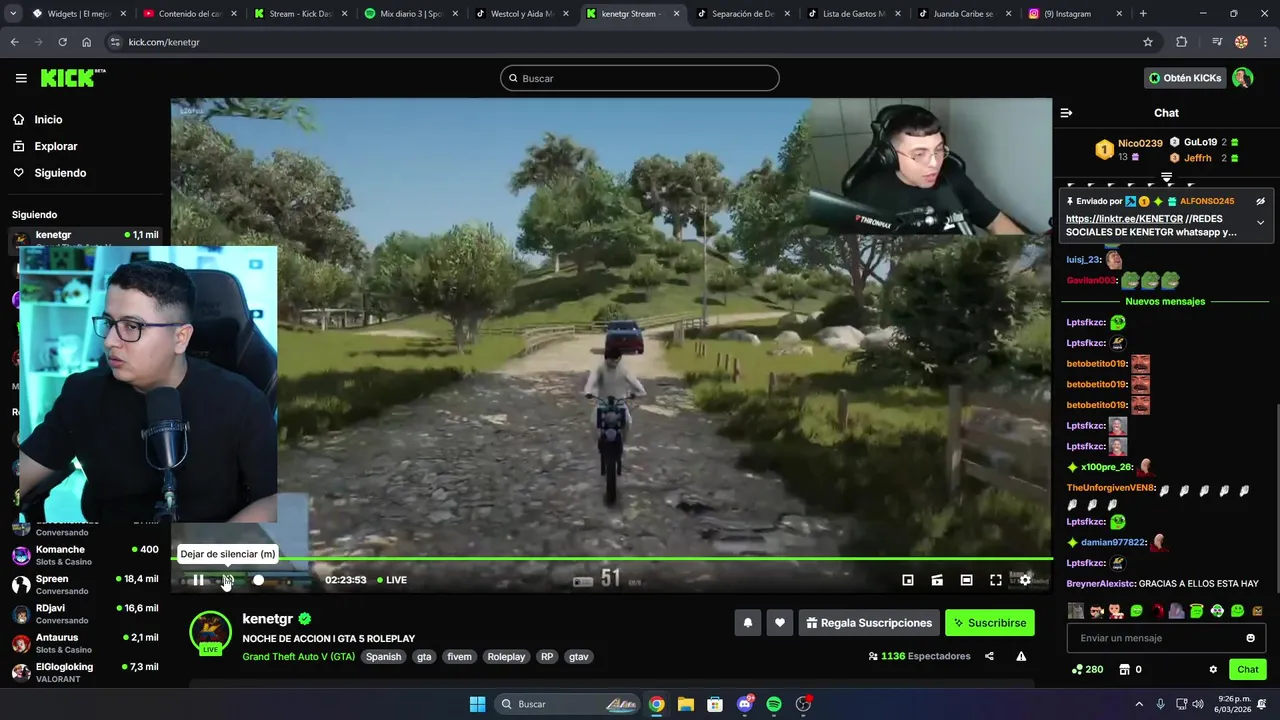Go to Kick home via logo

[73, 78]
